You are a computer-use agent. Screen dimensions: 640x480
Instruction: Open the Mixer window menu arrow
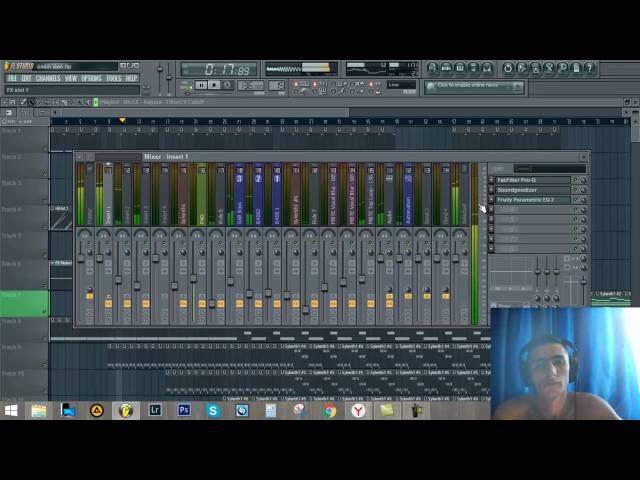click(x=80, y=157)
